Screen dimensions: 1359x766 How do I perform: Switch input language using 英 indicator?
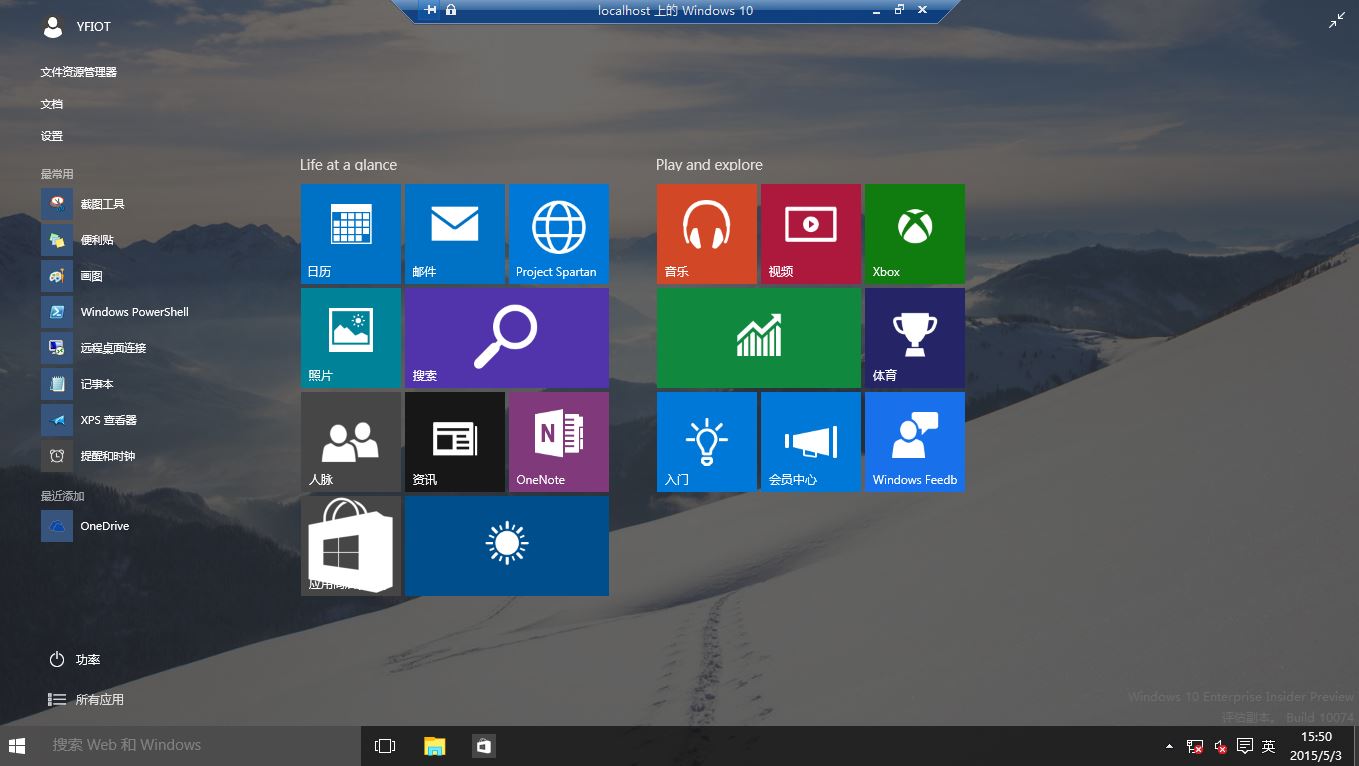tap(1268, 746)
